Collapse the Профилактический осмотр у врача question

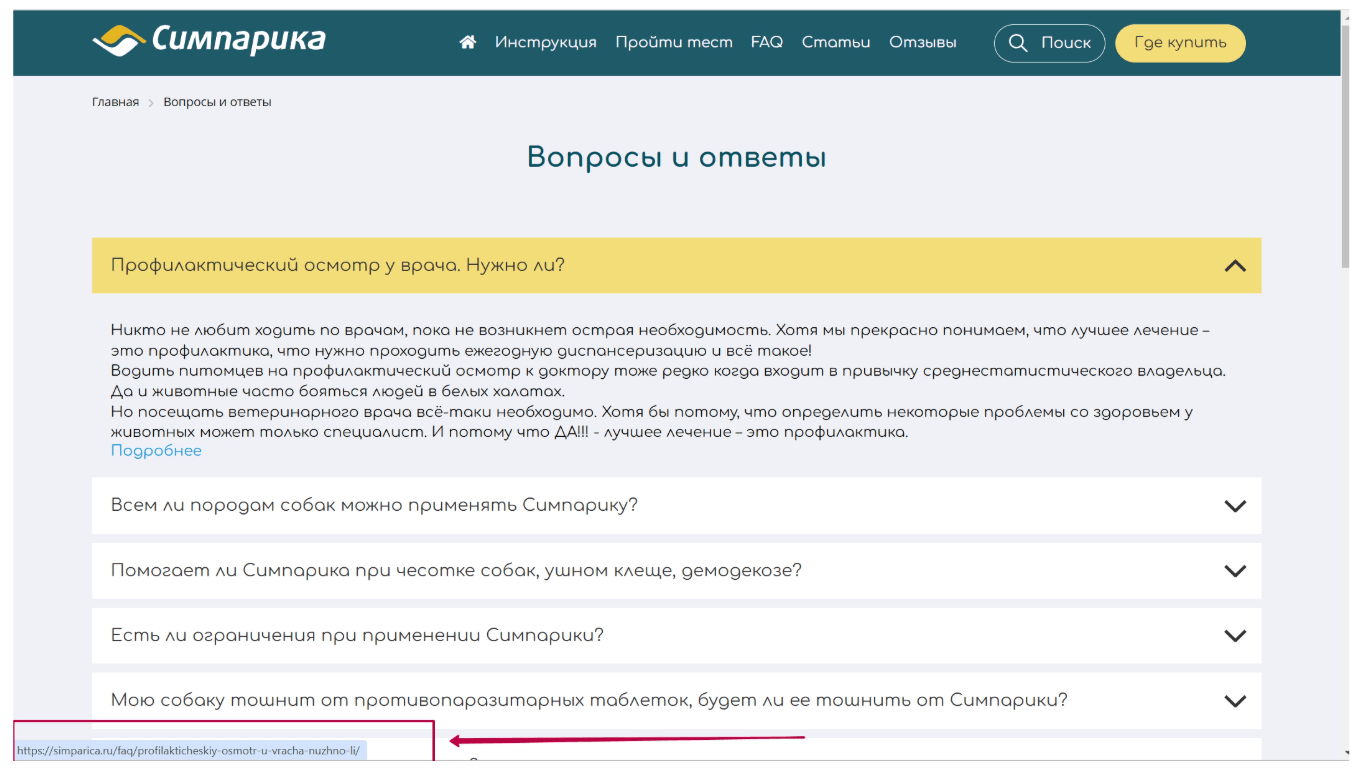pos(676,265)
